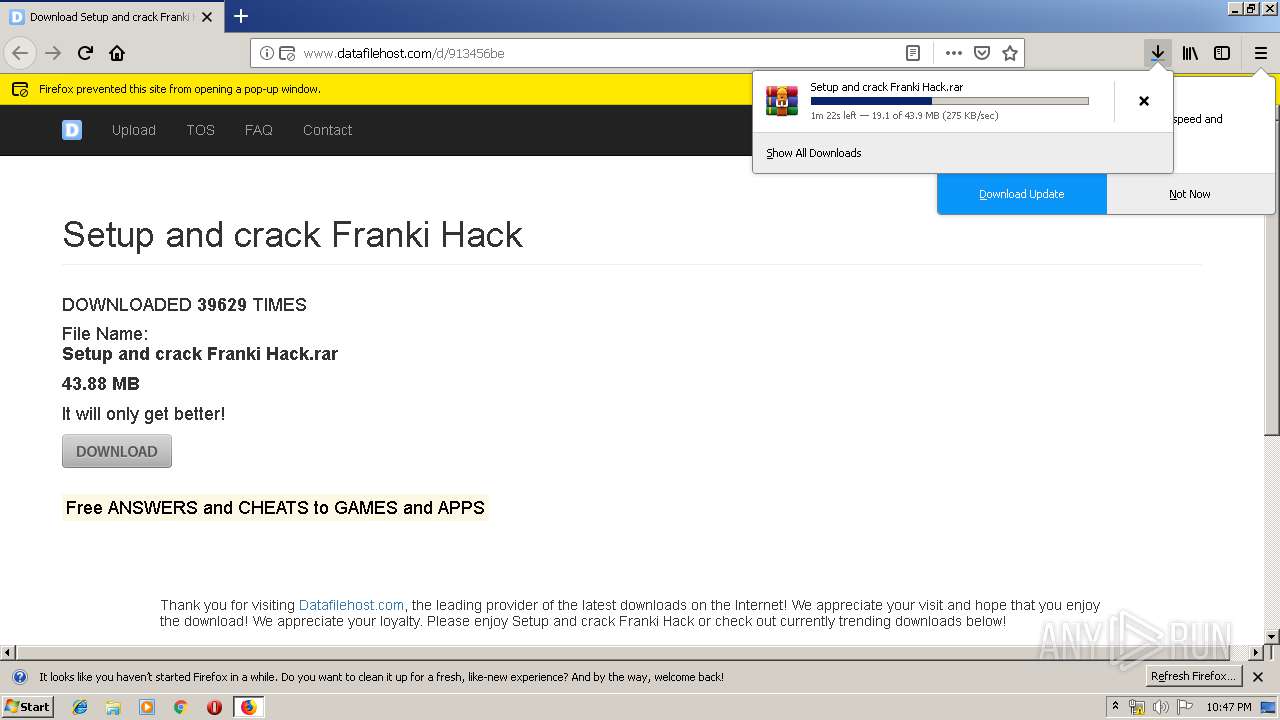
Task: Toggle Reader View icon
Action: click(x=913, y=53)
